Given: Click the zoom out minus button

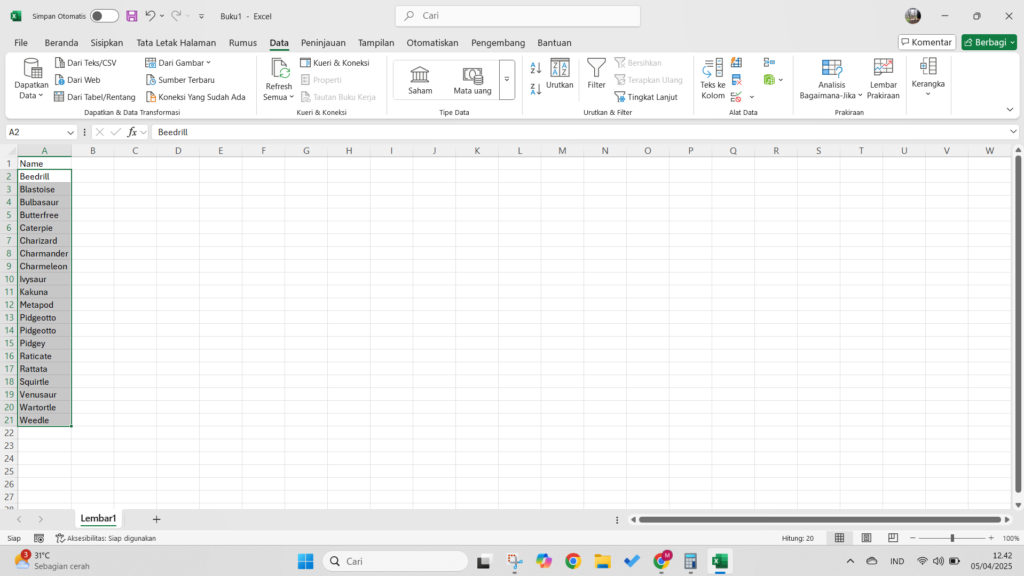Looking at the screenshot, I should (x=913, y=537).
